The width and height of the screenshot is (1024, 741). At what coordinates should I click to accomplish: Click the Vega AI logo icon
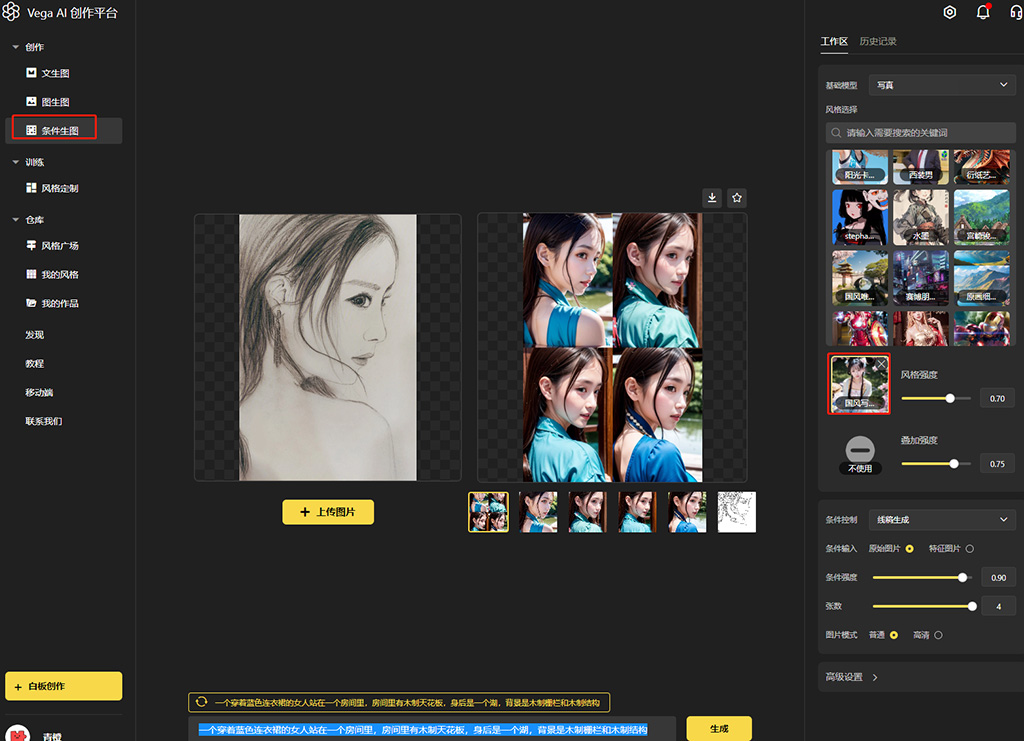click(x=11, y=13)
